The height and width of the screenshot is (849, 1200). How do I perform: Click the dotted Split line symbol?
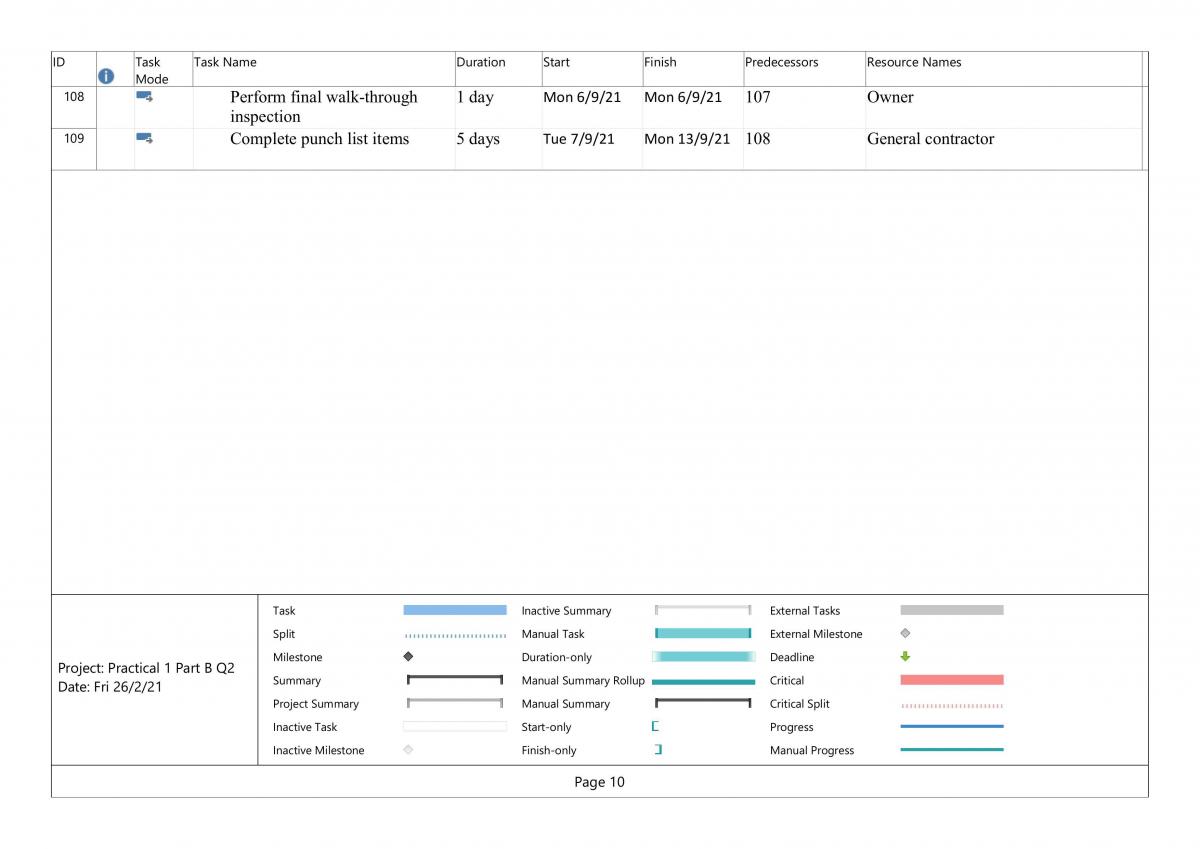[455, 635]
